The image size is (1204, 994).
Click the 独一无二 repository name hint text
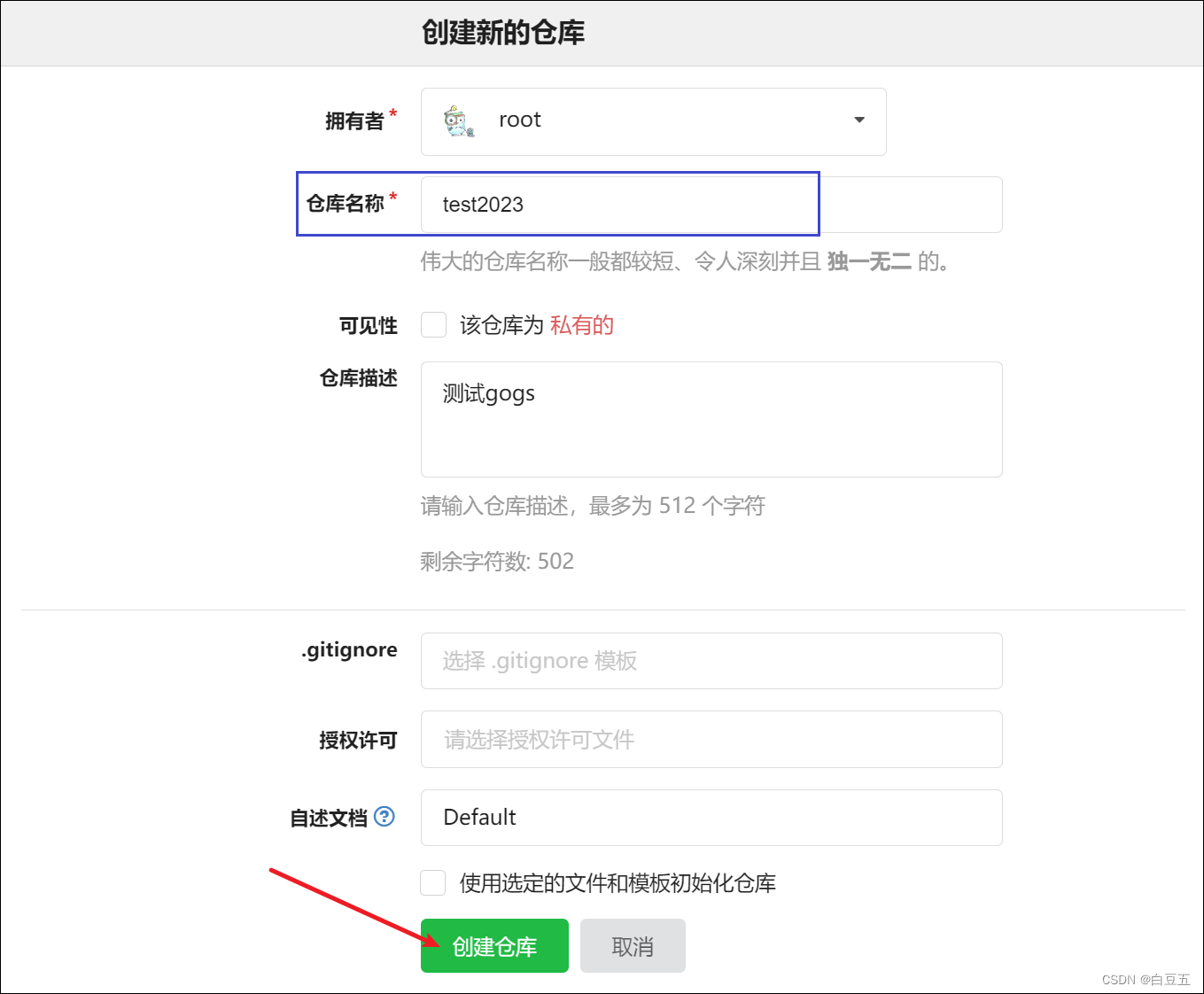coord(869,261)
